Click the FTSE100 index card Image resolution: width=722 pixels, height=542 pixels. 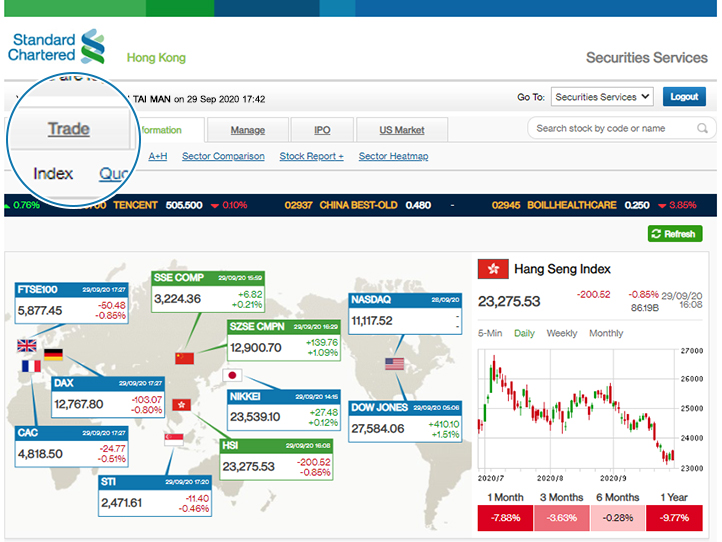(71, 303)
